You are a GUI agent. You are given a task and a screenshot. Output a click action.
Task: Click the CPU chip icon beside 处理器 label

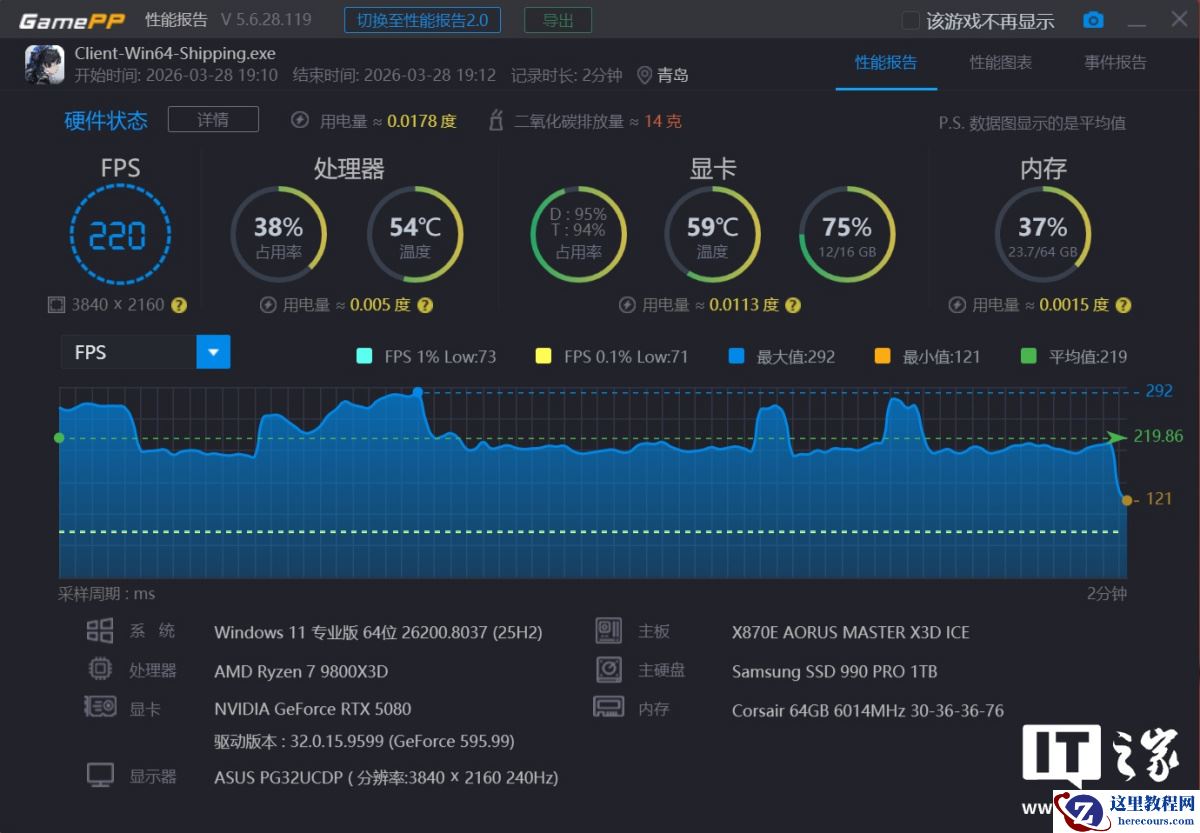point(100,669)
